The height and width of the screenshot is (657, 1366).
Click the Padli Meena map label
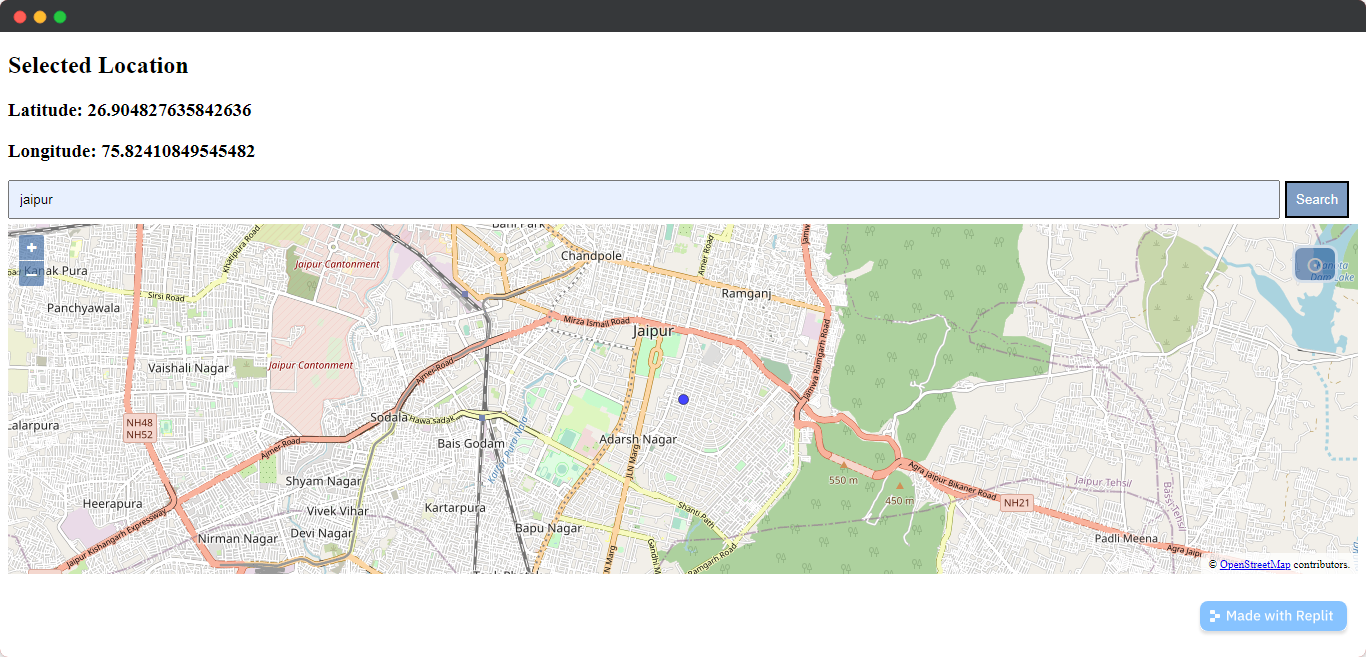click(x=1126, y=539)
